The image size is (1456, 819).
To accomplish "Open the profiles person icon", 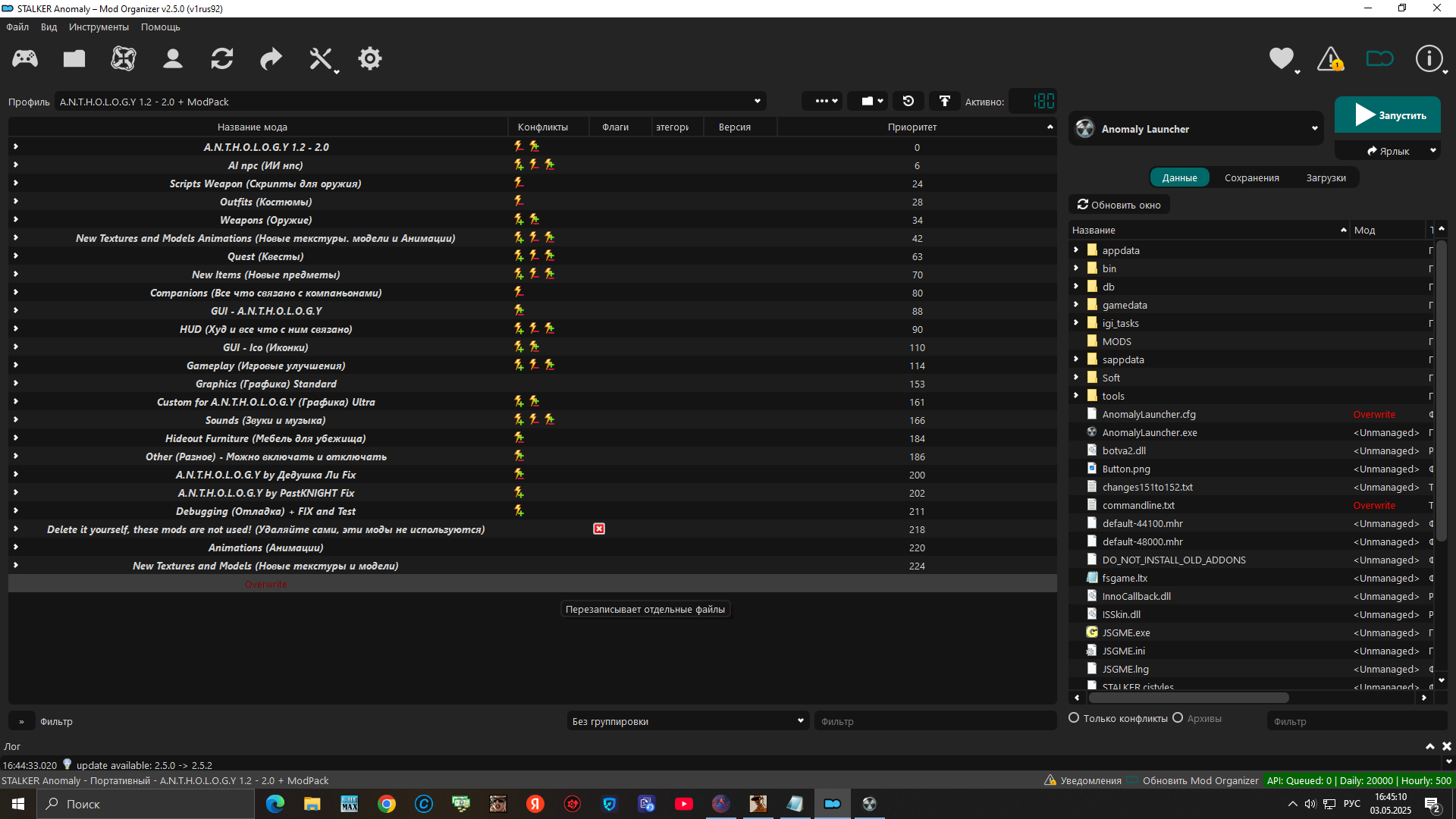I will [173, 58].
